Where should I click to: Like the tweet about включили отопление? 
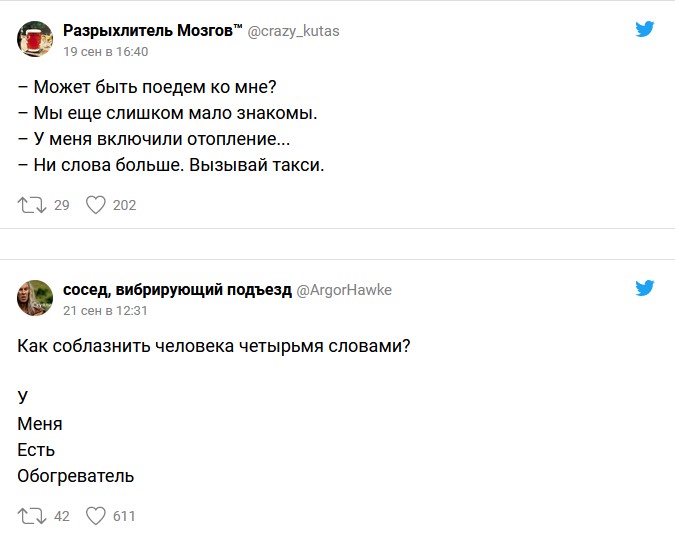click(x=96, y=205)
